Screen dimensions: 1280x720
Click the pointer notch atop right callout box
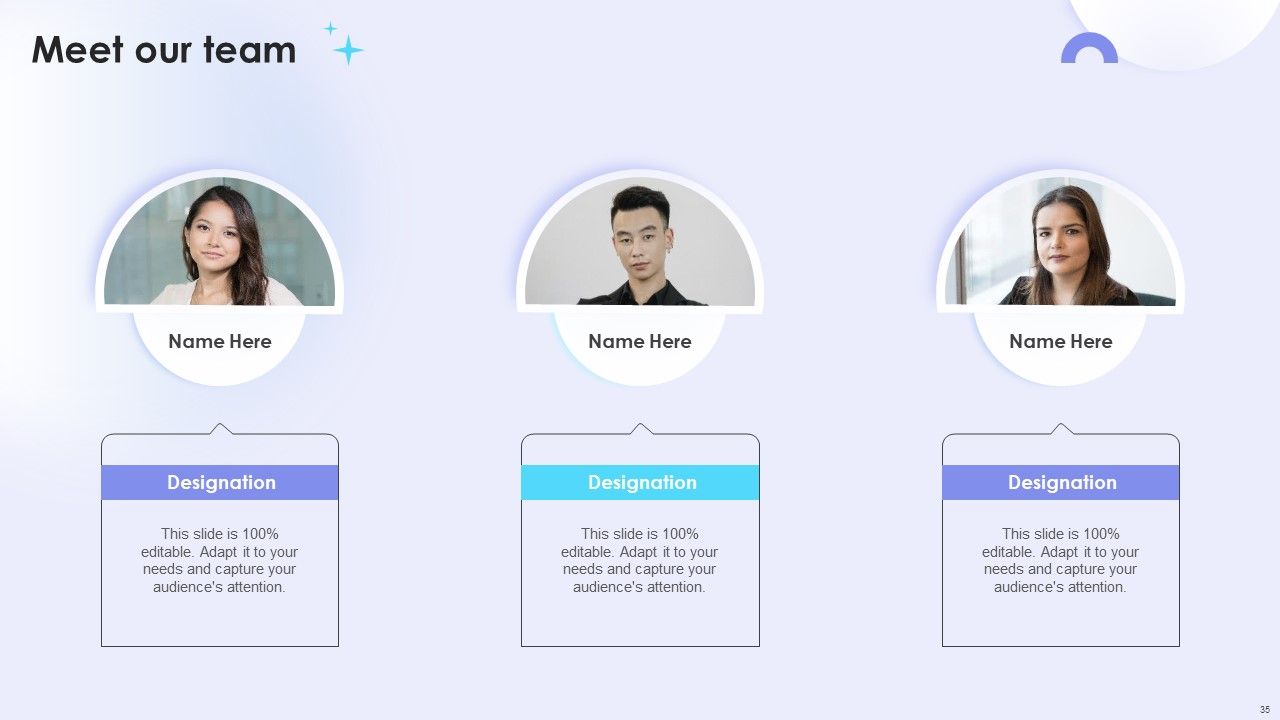coord(1061,429)
